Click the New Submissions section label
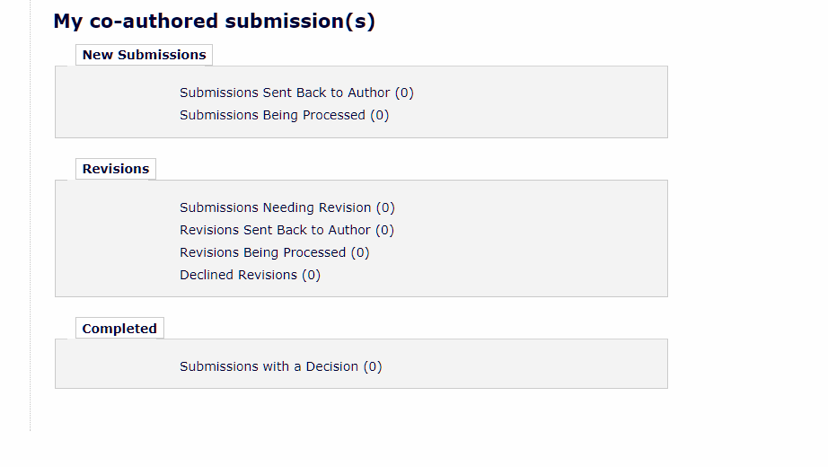 coord(144,55)
